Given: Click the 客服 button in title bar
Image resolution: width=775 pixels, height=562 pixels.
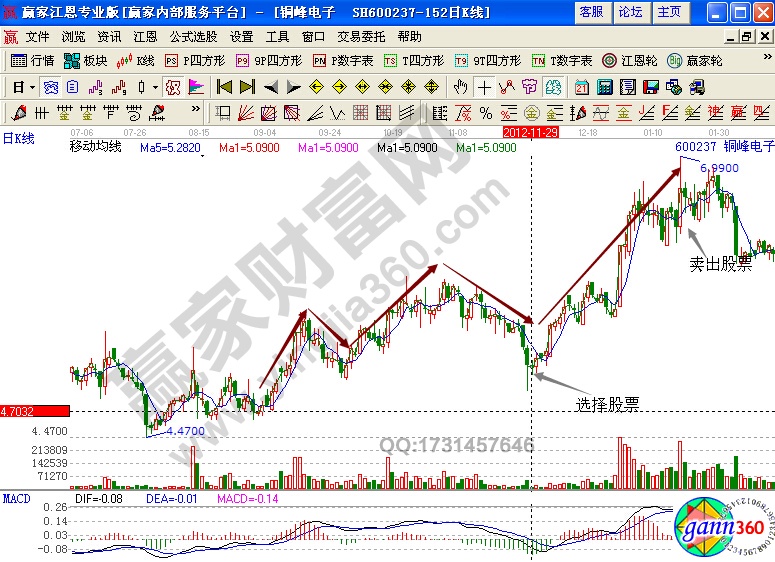Looking at the screenshot, I should (591, 12).
